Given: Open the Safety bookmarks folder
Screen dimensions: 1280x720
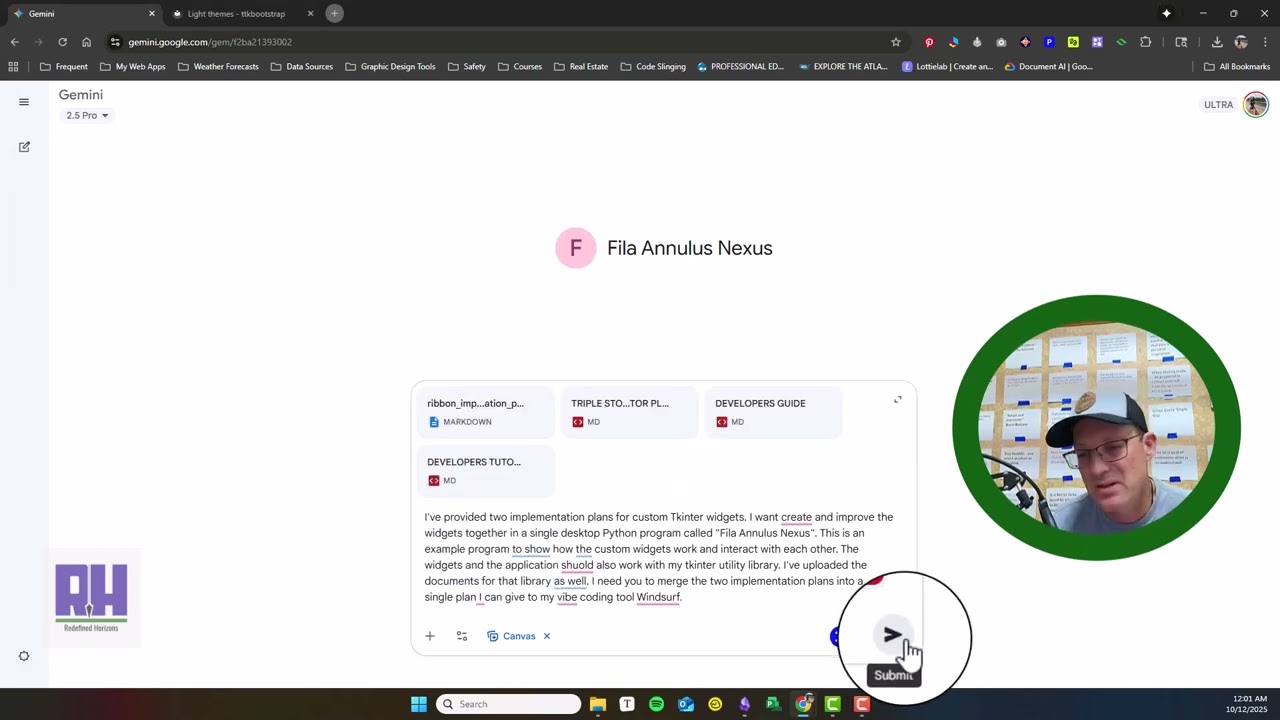Looking at the screenshot, I should tap(467, 67).
